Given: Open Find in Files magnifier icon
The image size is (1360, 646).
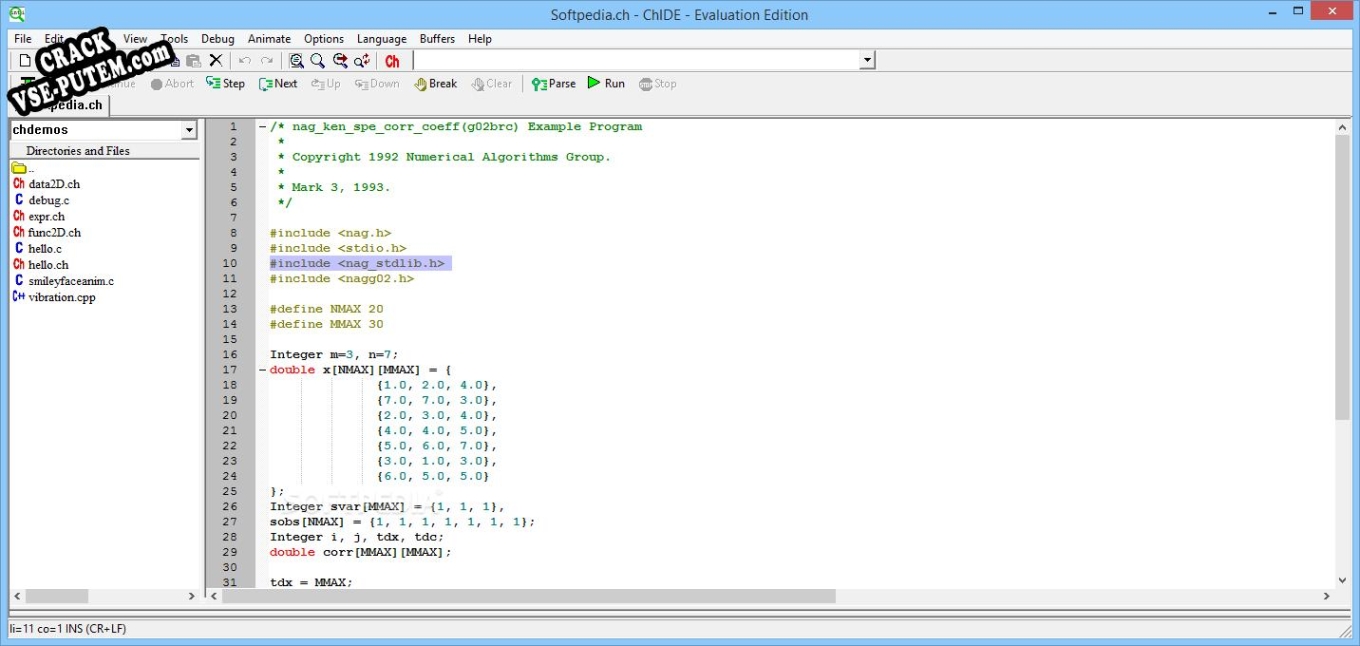Looking at the screenshot, I should click(x=297, y=61).
